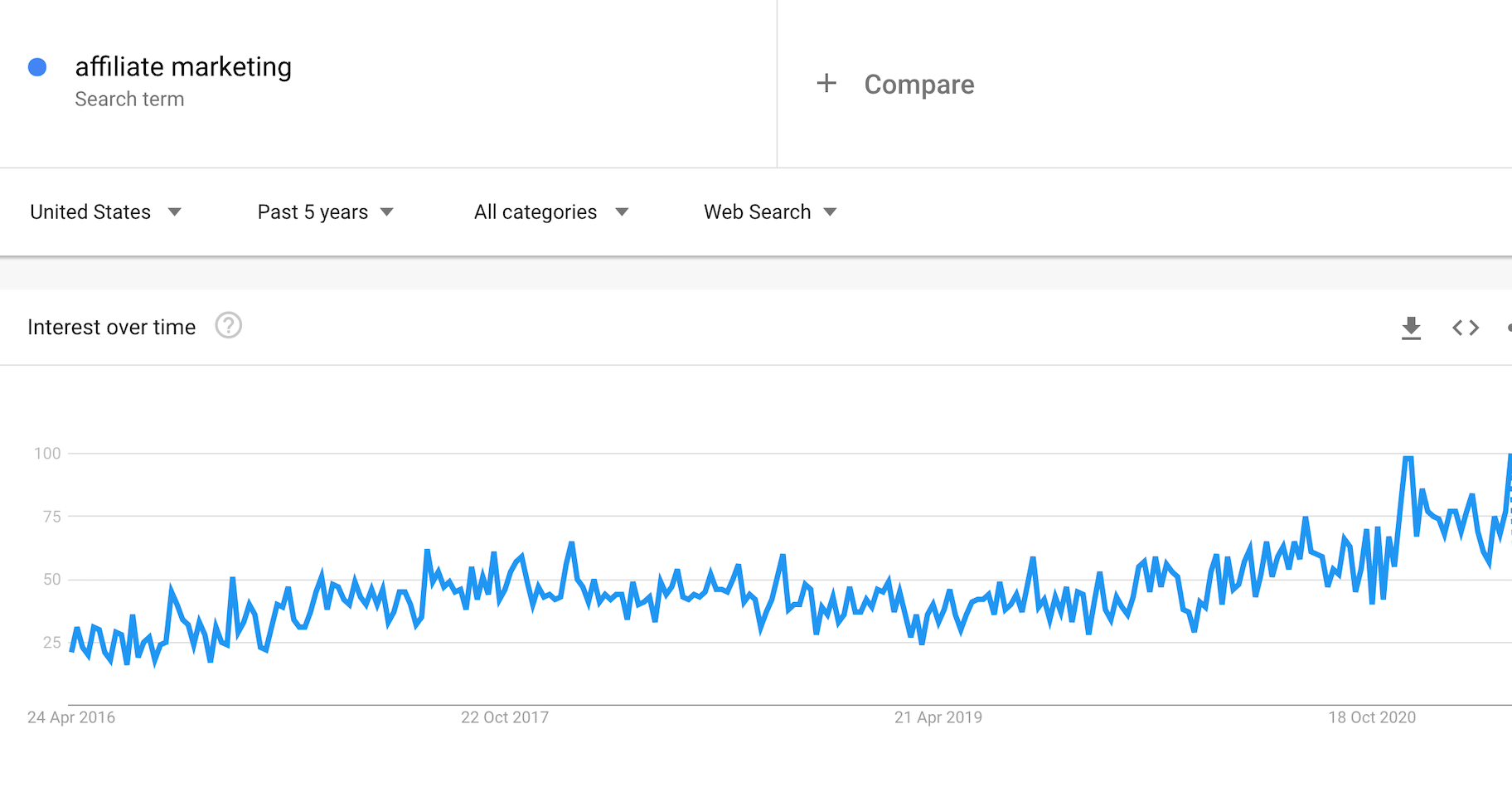Click the Compare label to add term
Image resolution: width=1512 pixels, height=797 pixels.
tap(918, 85)
